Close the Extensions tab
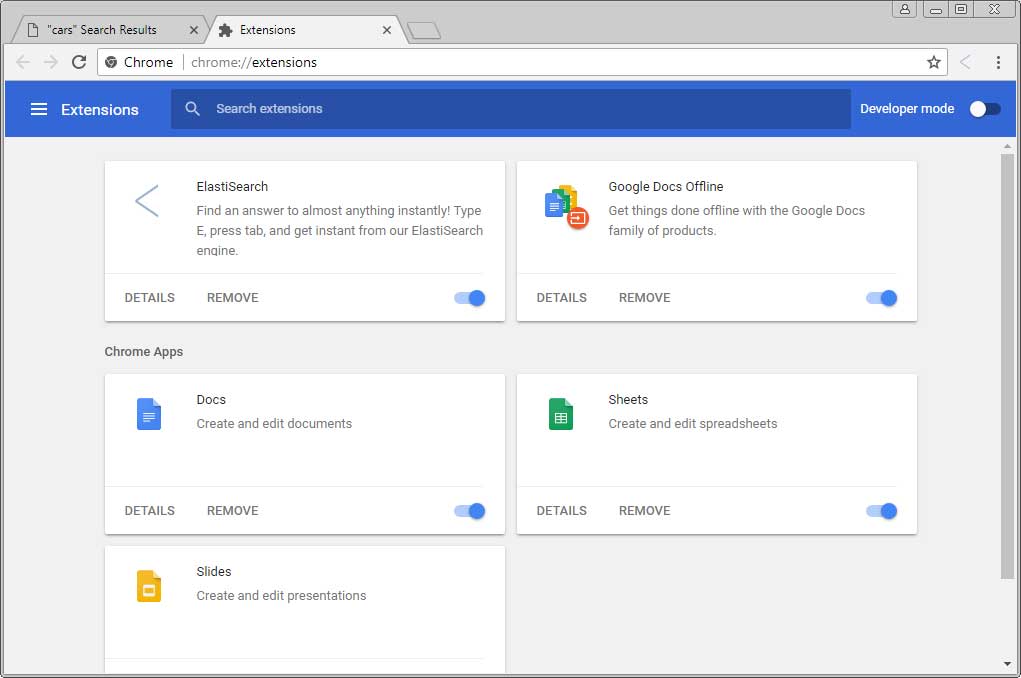 (x=387, y=30)
